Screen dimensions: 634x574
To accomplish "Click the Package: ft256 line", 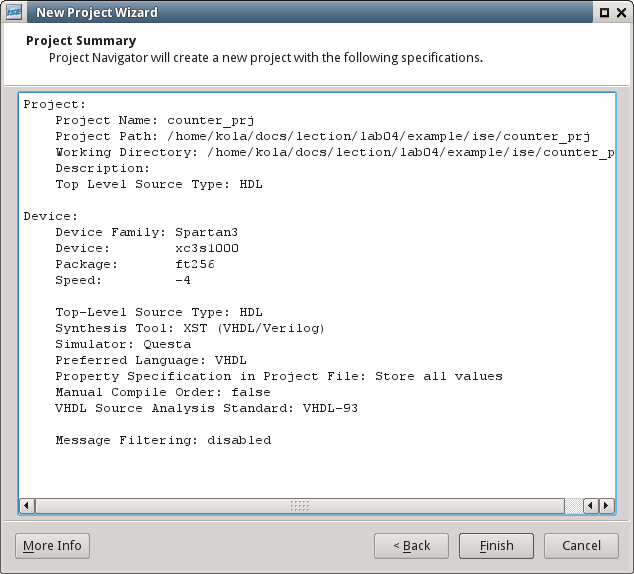I will tap(135, 264).
